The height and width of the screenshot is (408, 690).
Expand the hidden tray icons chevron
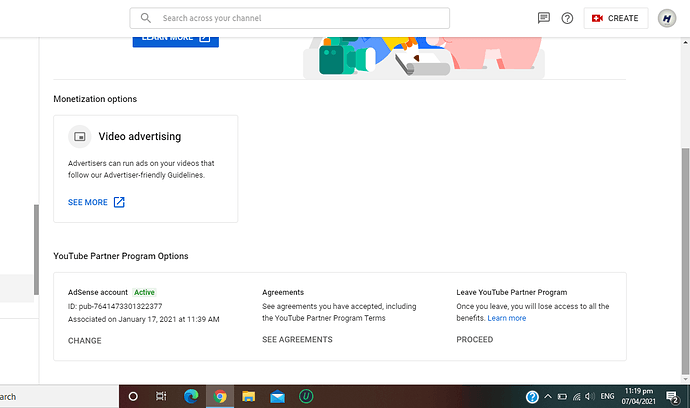pyautogui.click(x=548, y=397)
